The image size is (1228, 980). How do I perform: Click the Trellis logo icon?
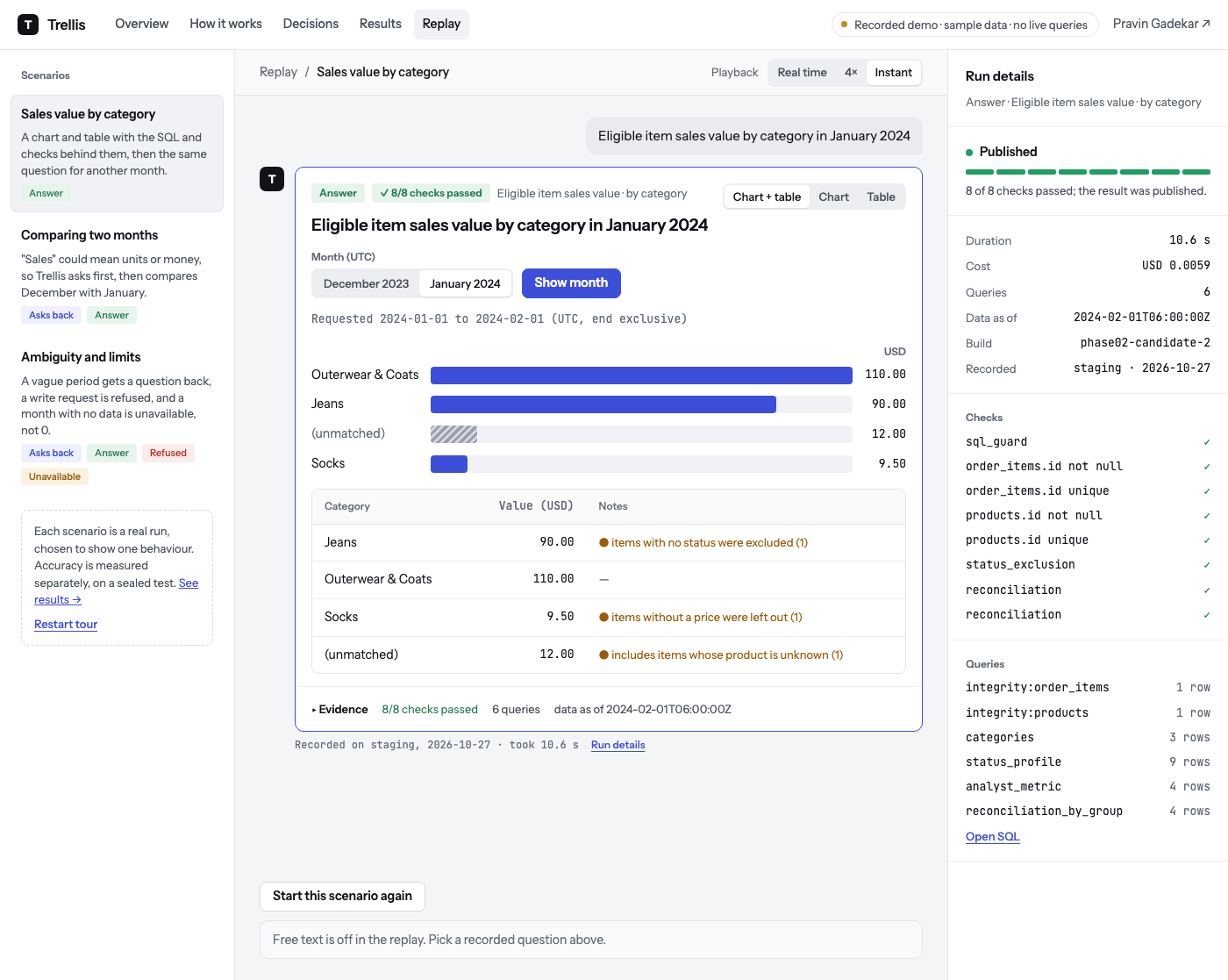click(x=28, y=25)
